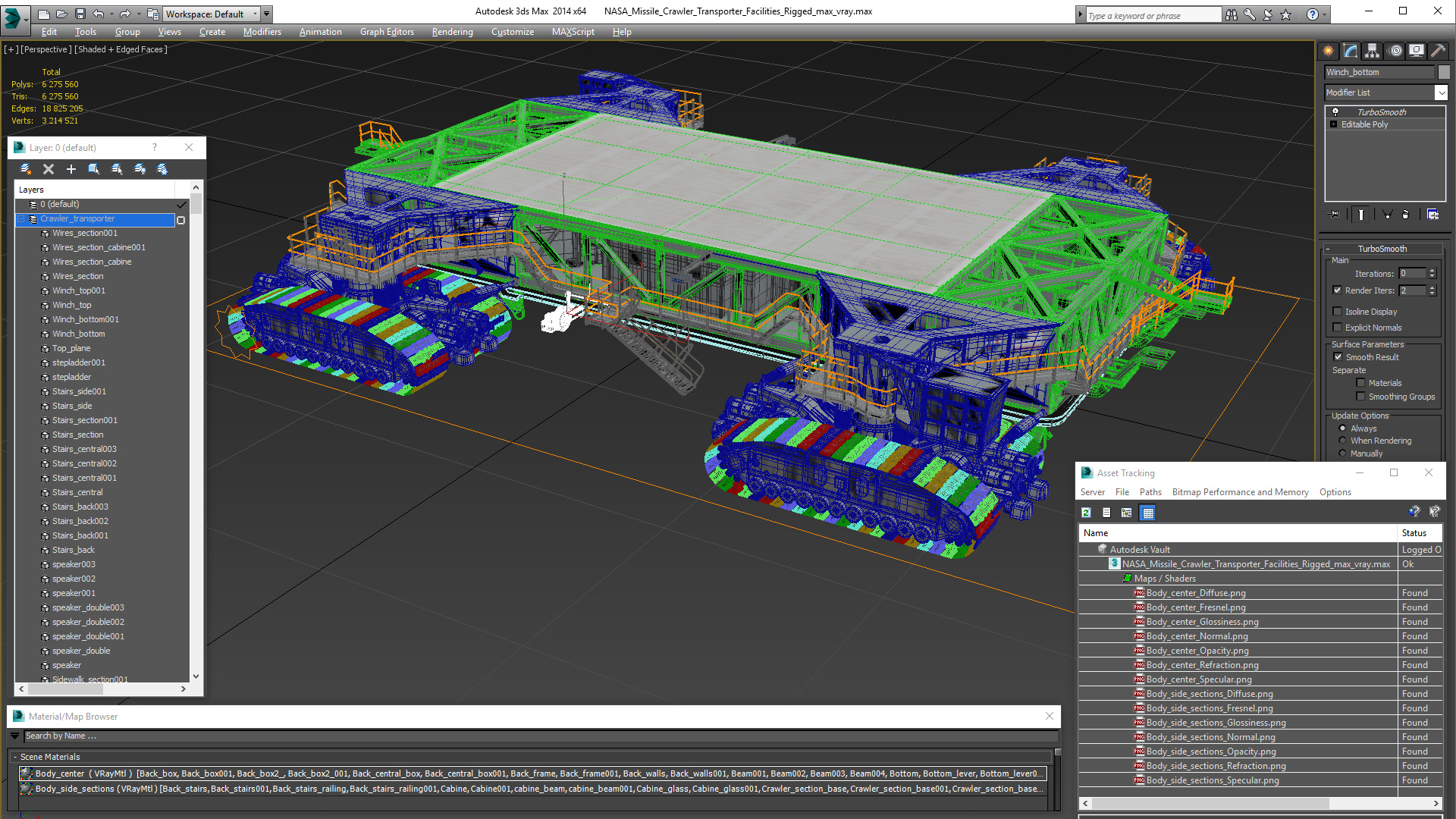Click Freeze All Layers snowflake icon

tap(162, 169)
